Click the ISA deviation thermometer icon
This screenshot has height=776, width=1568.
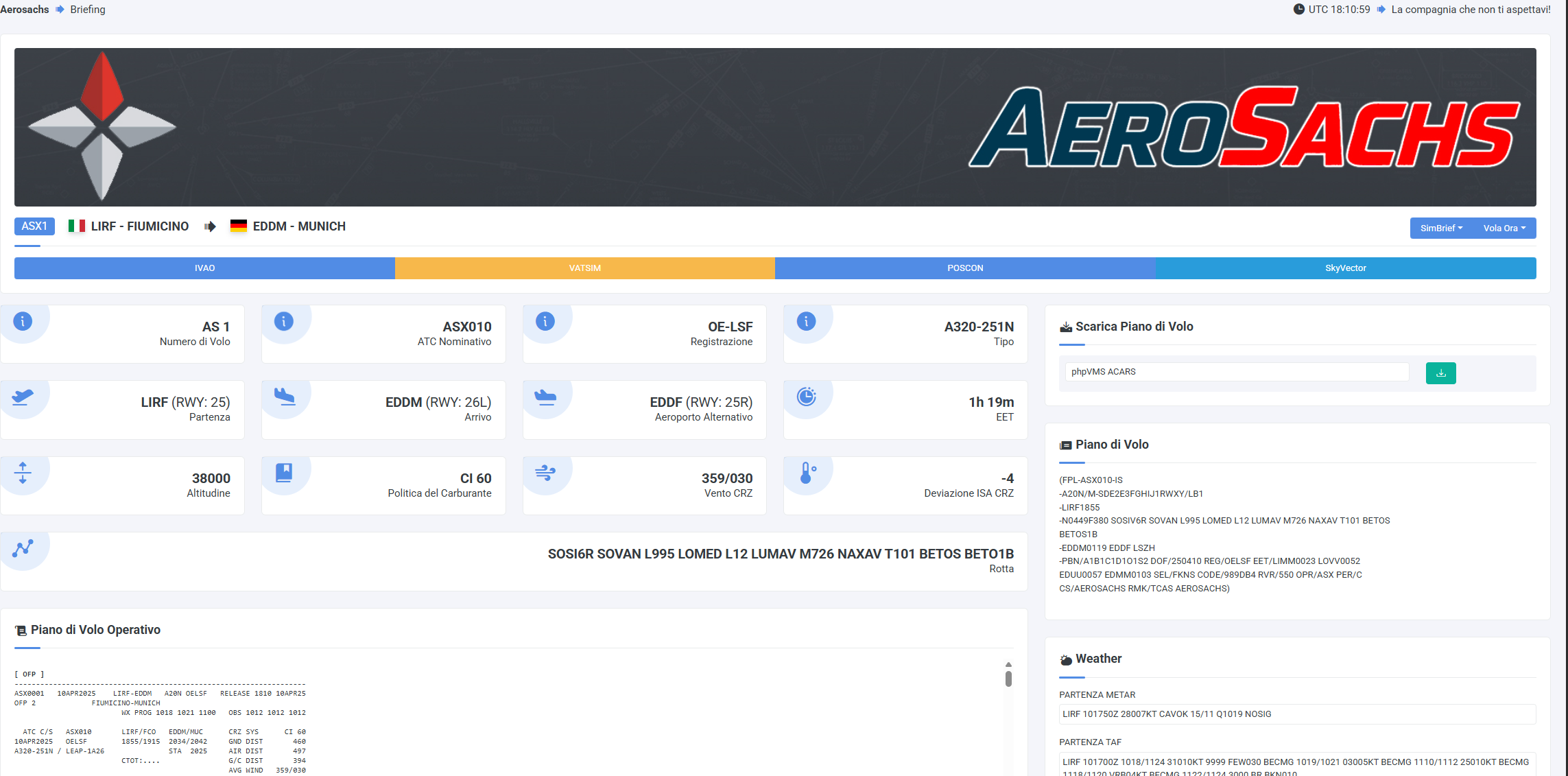tap(806, 473)
